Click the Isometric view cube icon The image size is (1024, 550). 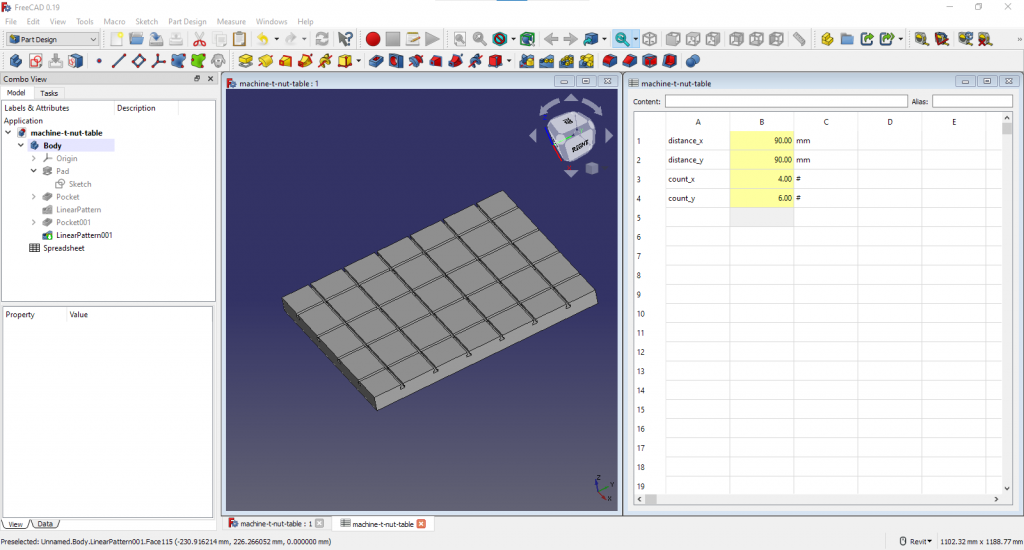650,39
